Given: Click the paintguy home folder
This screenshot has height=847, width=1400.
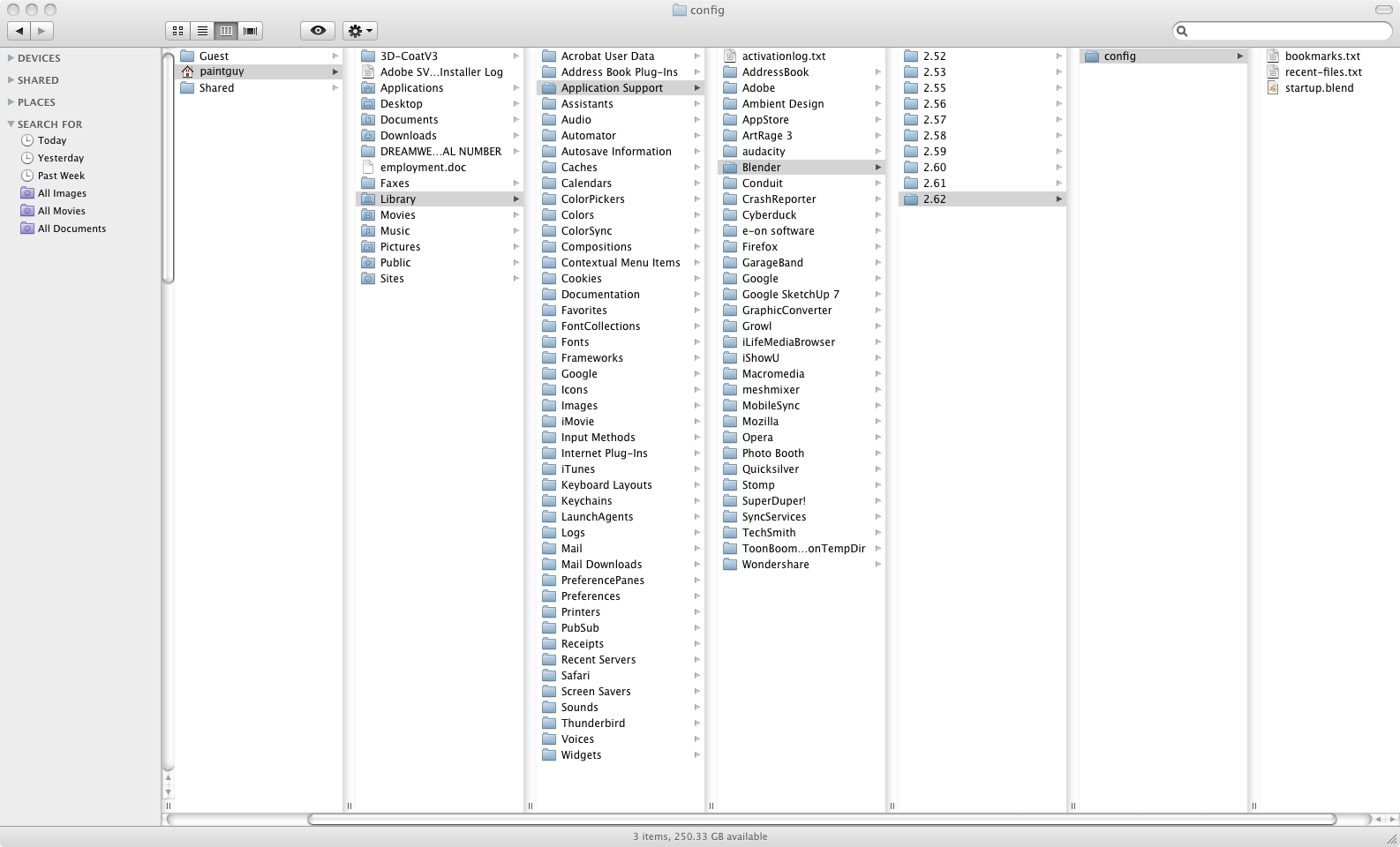Looking at the screenshot, I should pyautogui.click(x=222, y=71).
